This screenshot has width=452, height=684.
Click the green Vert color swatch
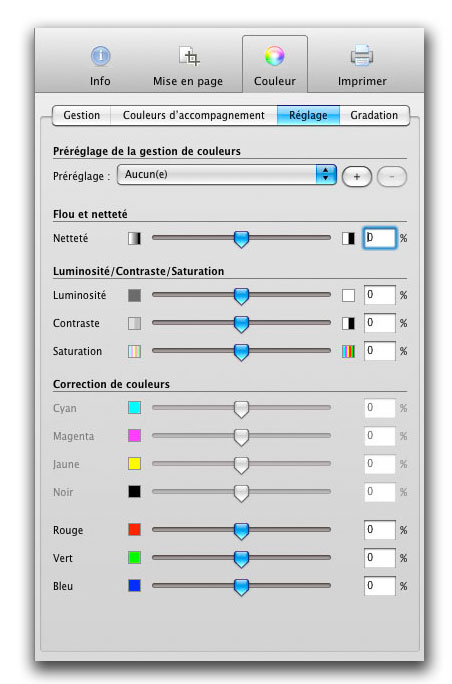pyautogui.click(x=134, y=557)
